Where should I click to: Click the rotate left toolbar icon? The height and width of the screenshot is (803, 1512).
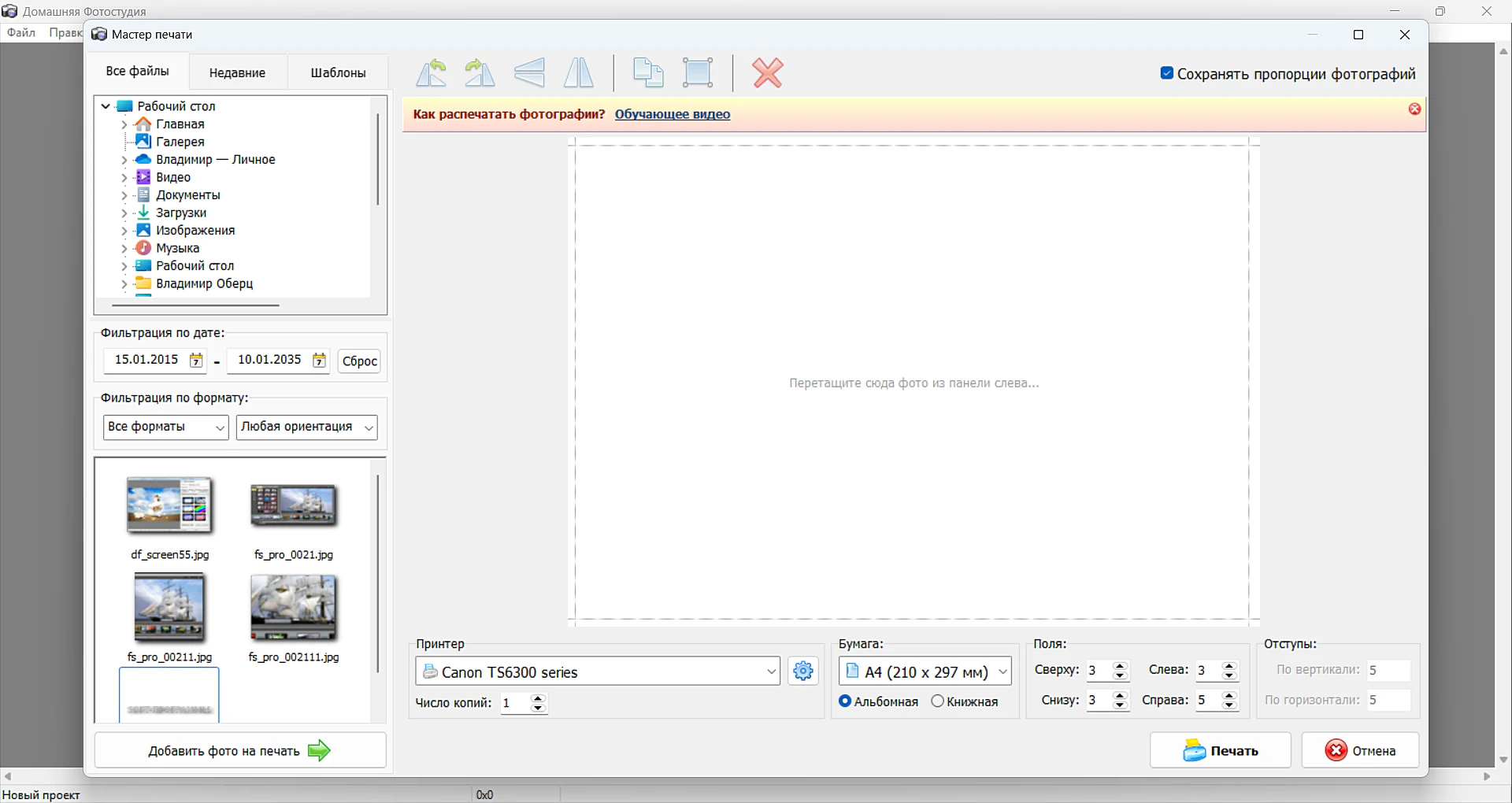coord(432,73)
